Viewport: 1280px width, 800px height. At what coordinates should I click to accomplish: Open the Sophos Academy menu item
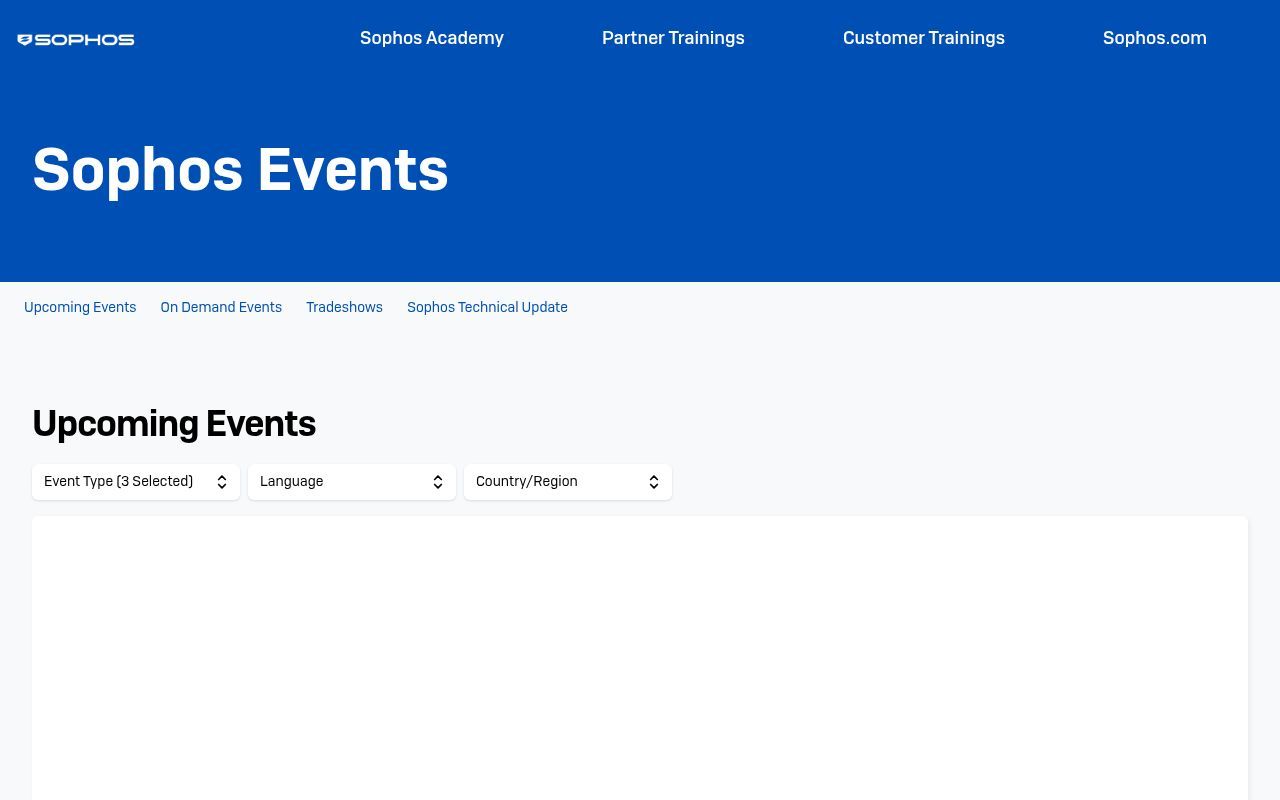[432, 38]
